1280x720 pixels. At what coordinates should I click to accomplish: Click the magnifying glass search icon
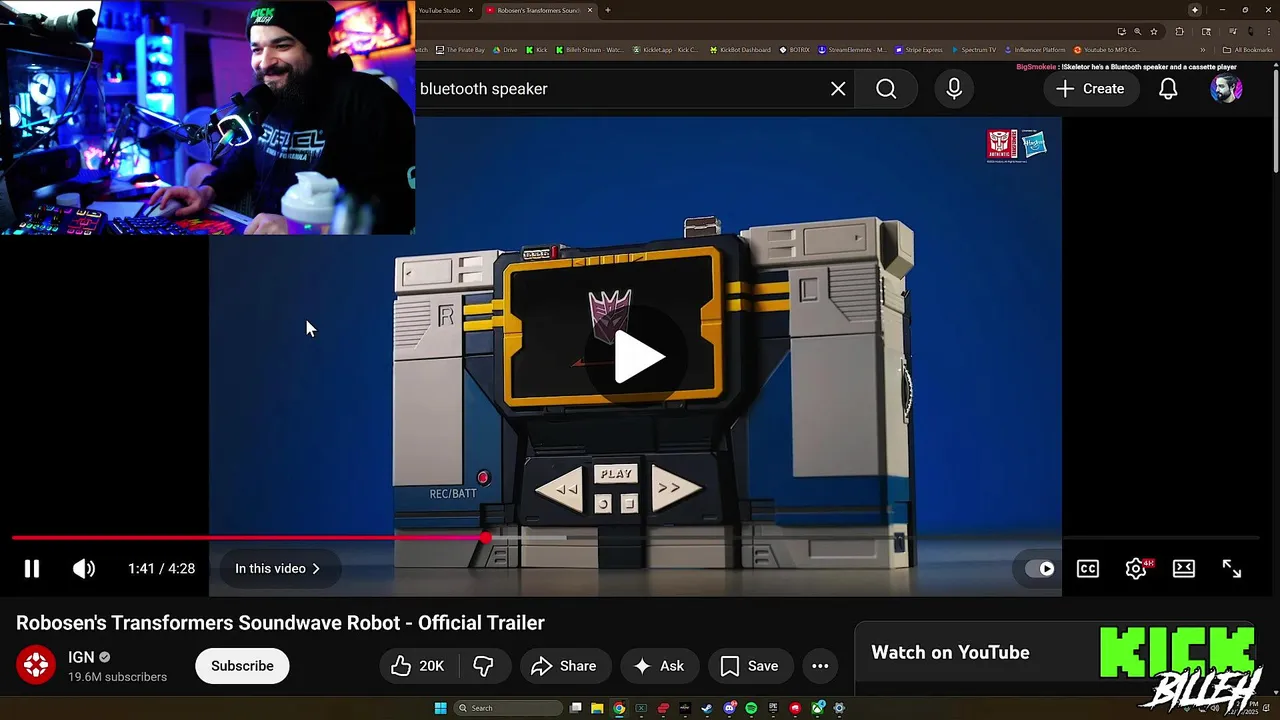click(x=886, y=89)
